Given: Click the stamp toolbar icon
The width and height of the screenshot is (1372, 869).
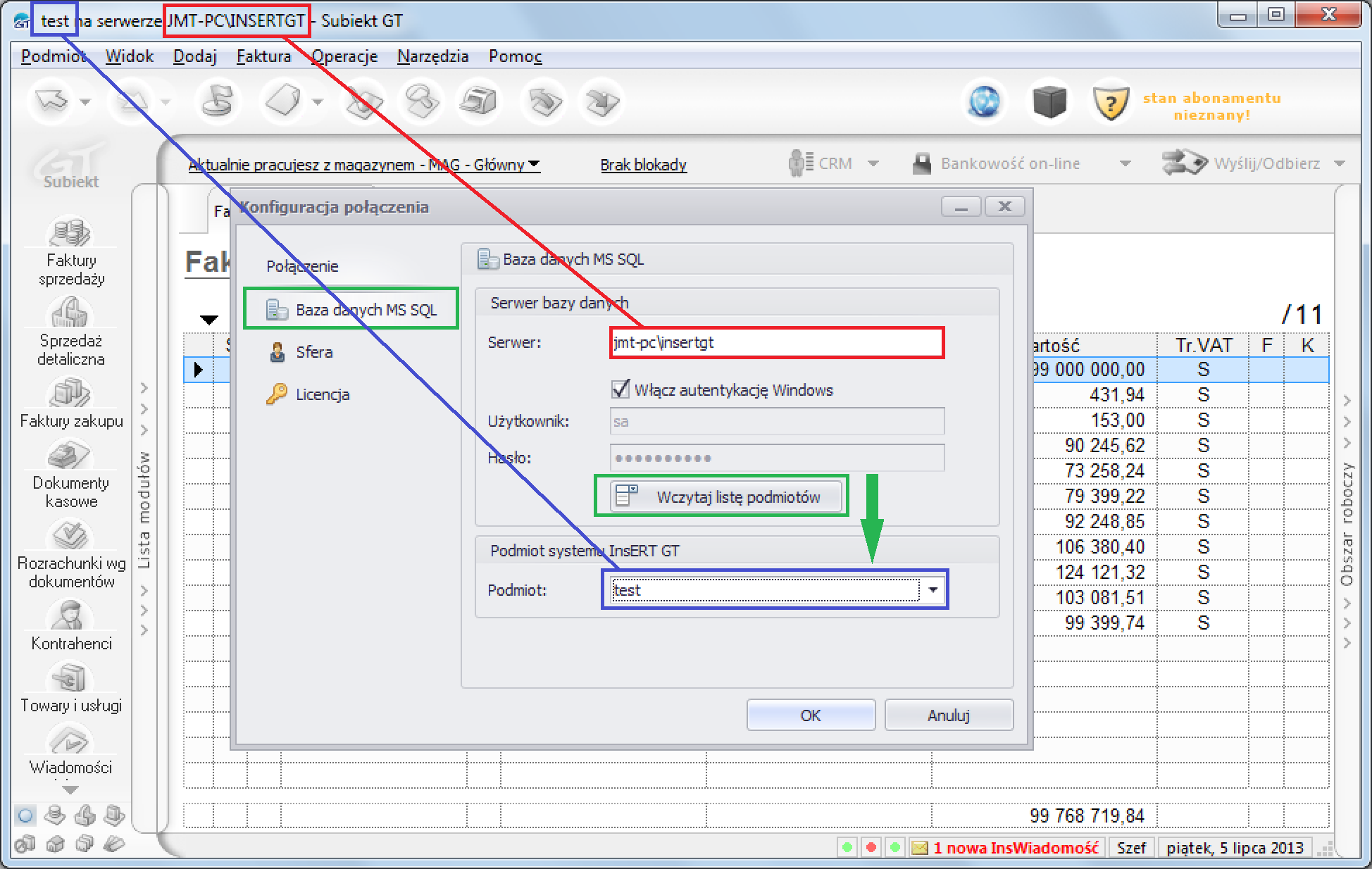Looking at the screenshot, I should (420, 102).
